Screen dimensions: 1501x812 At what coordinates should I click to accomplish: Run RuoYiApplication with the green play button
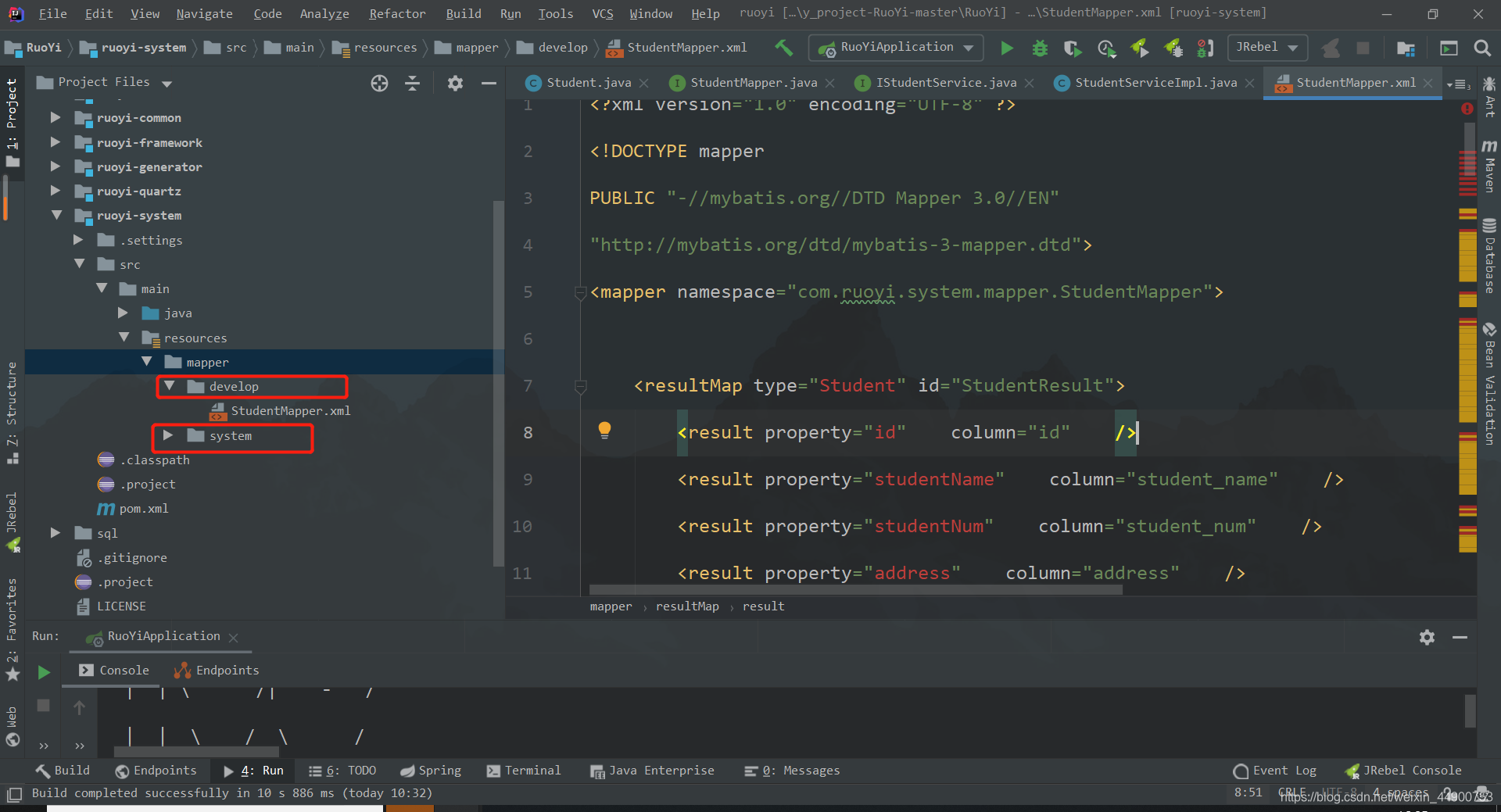click(x=1007, y=48)
